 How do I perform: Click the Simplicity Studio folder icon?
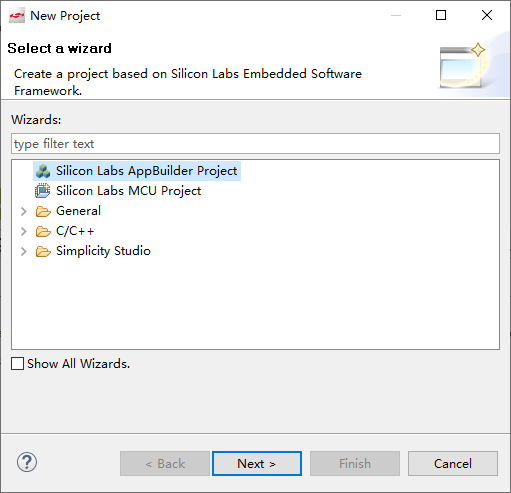(x=43, y=251)
